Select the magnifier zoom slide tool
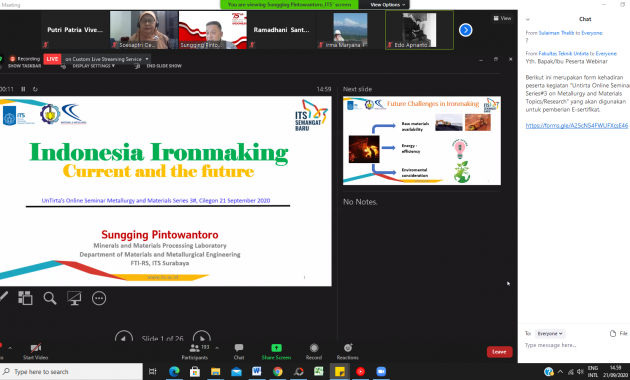 pyautogui.click(x=50, y=298)
